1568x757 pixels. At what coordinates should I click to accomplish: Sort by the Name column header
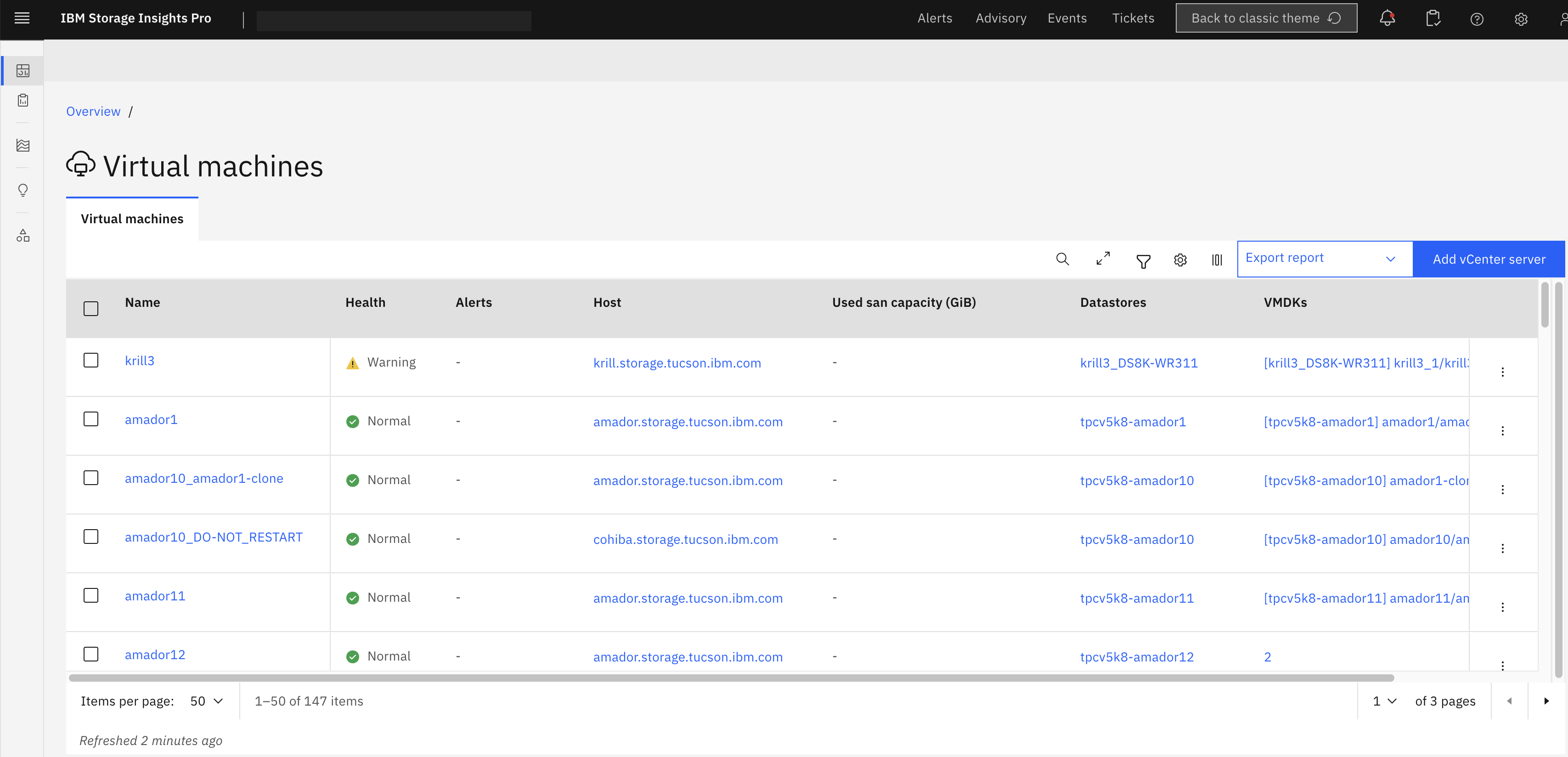tap(142, 303)
